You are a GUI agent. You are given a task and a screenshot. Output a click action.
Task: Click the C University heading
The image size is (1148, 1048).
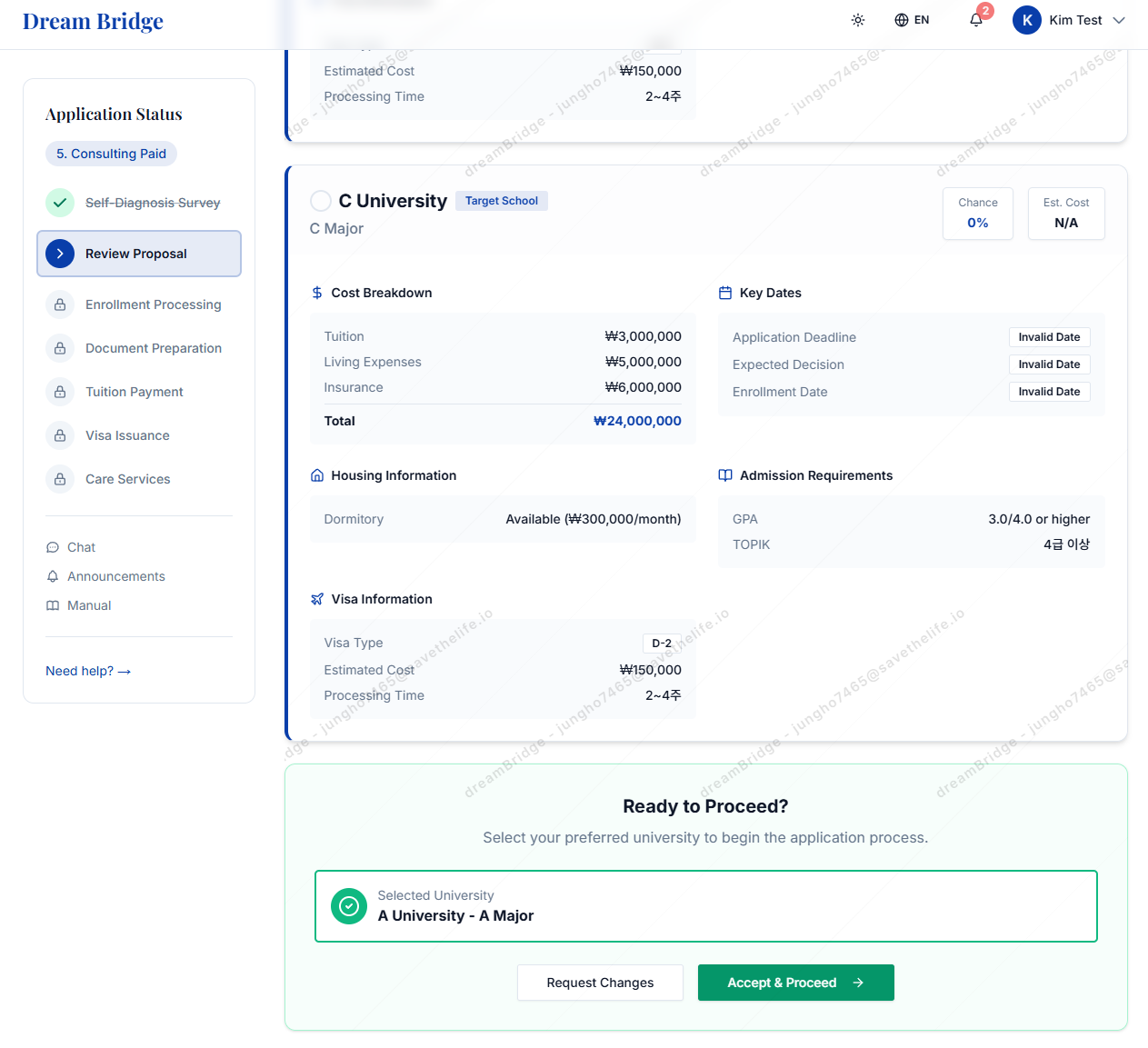(x=393, y=201)
